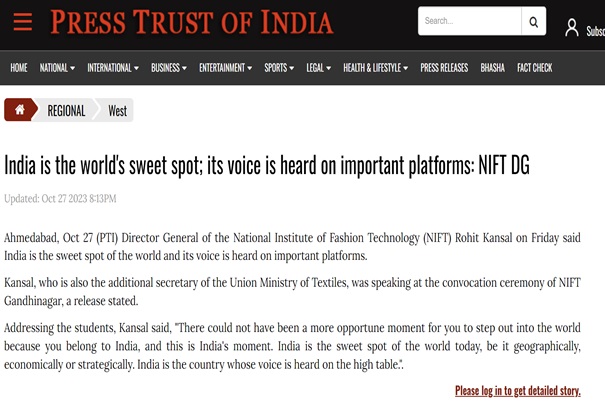This screenshot has width=605, height=419.
Task: Click the Press Trust of India logo
Action: pyautogui.click(x=191, y=21)
